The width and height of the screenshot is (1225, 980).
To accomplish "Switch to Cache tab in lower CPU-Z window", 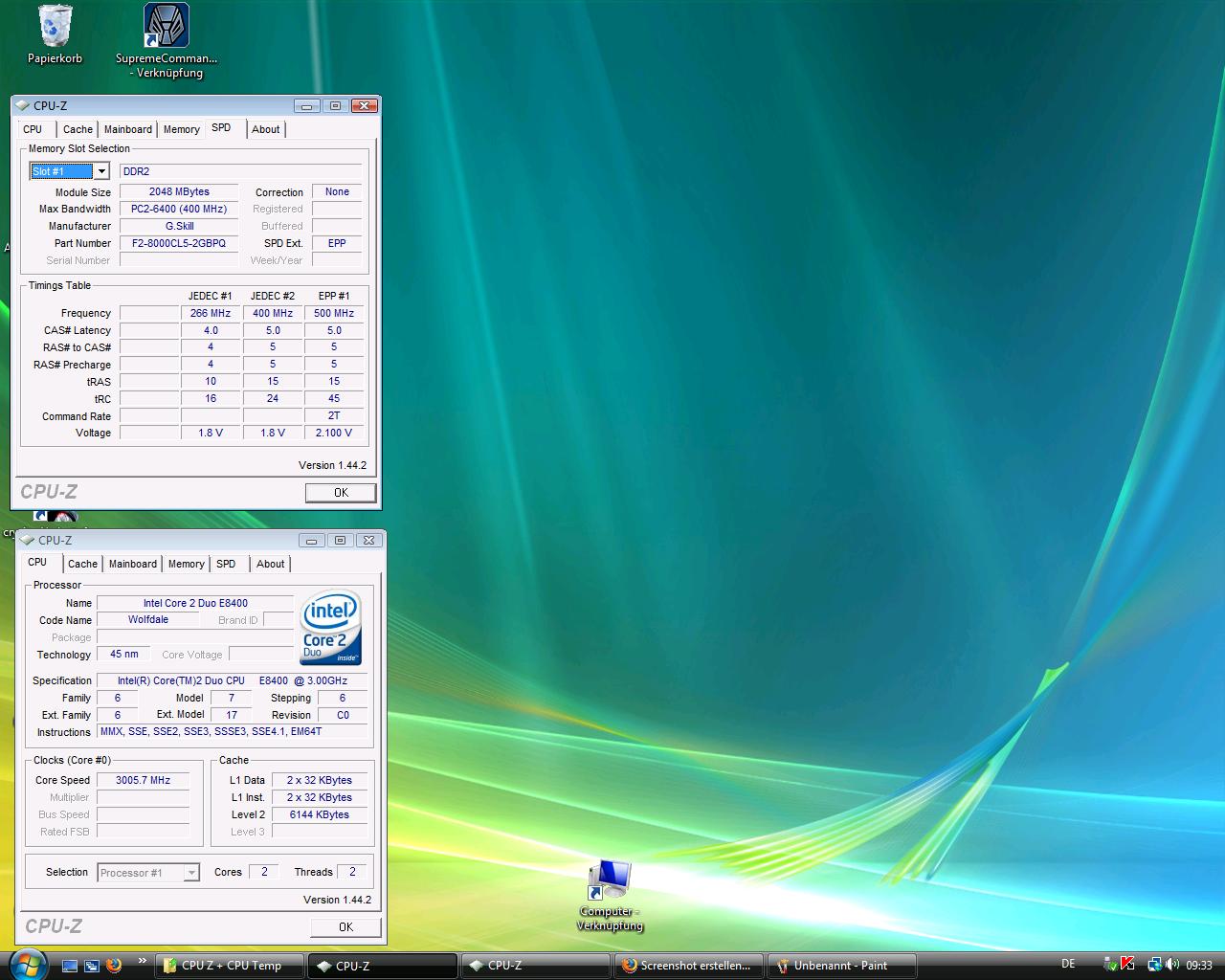I will [82, 564].
